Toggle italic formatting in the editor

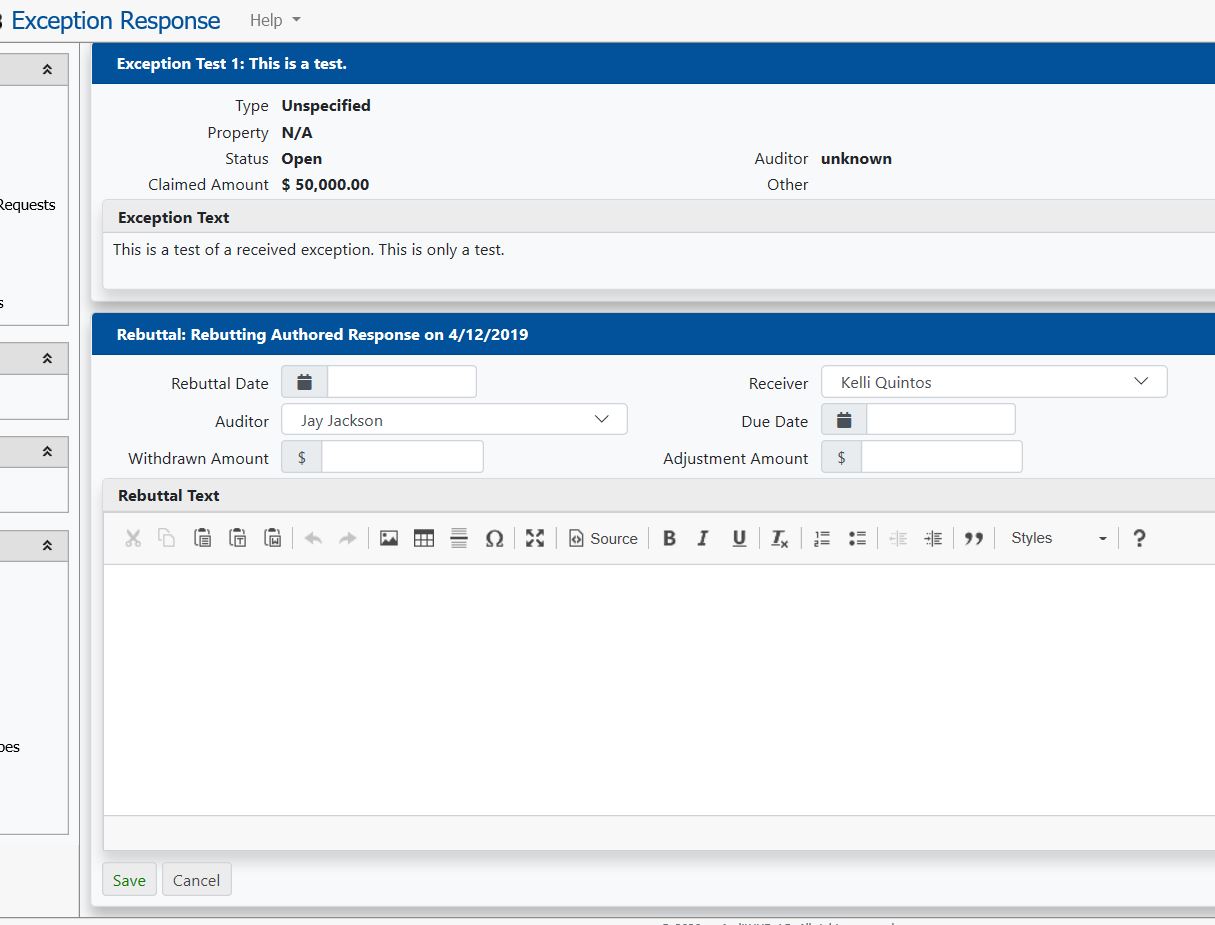pyautogui.click(x=703, y=538)
